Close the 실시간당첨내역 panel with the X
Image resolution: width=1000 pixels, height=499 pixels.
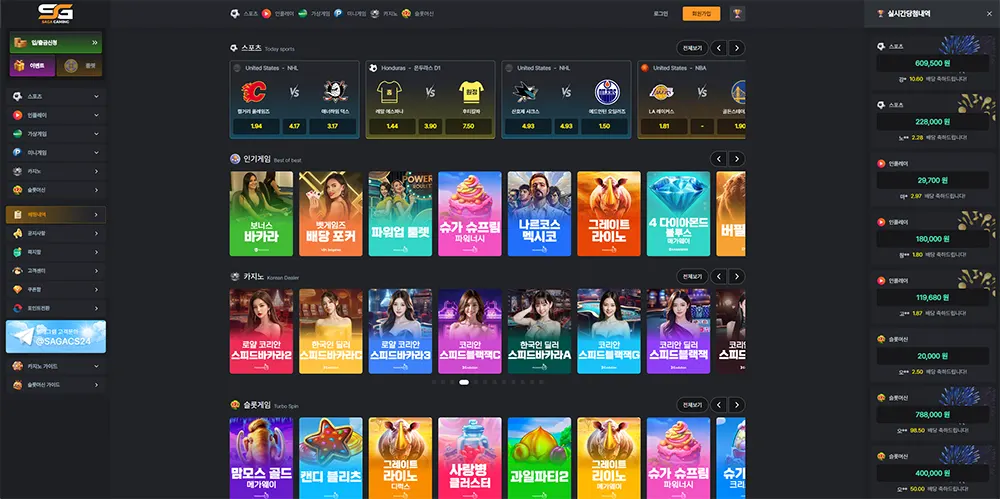[989, 13]
